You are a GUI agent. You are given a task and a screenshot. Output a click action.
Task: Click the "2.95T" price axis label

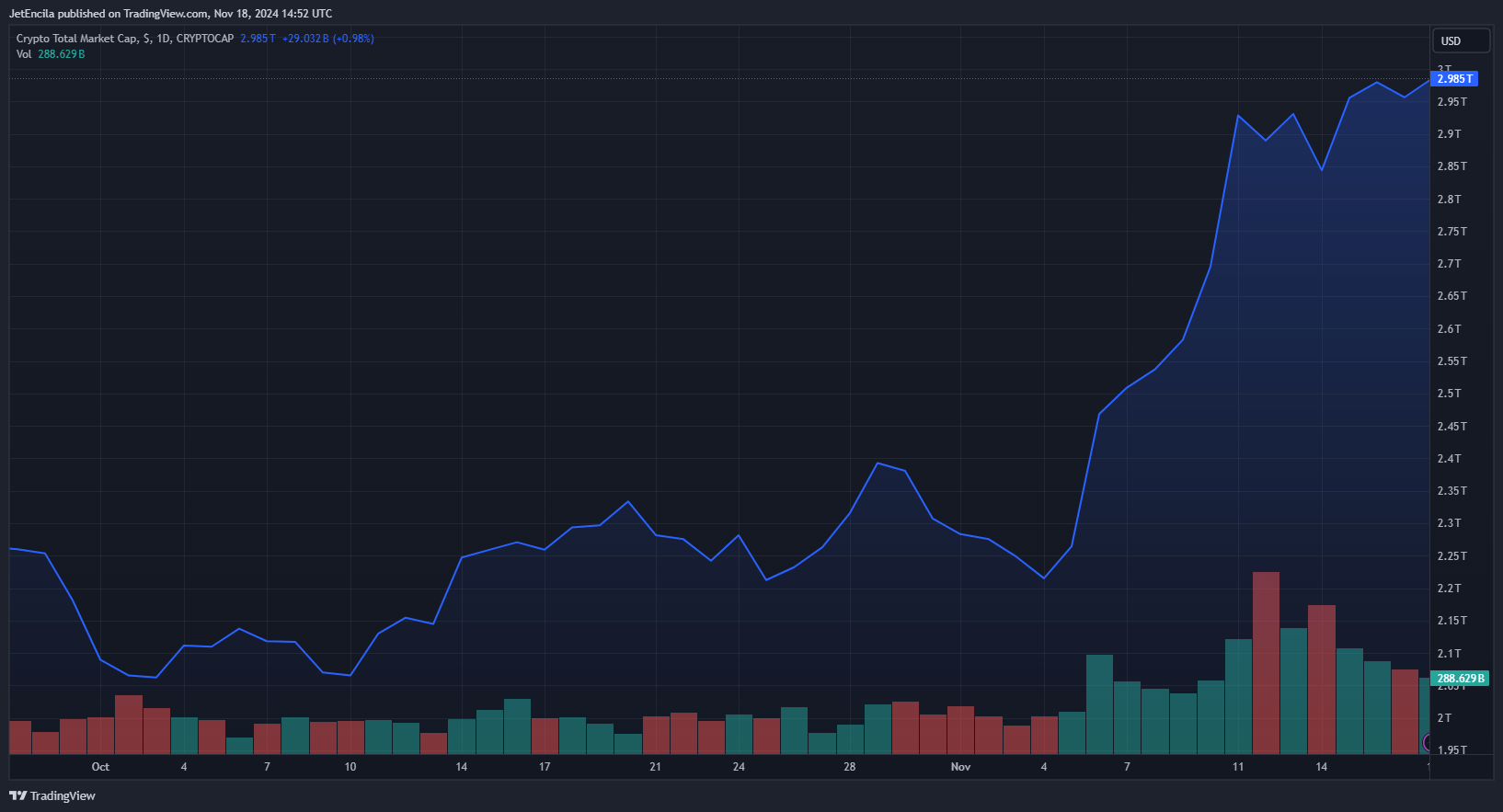point(1452,102)
